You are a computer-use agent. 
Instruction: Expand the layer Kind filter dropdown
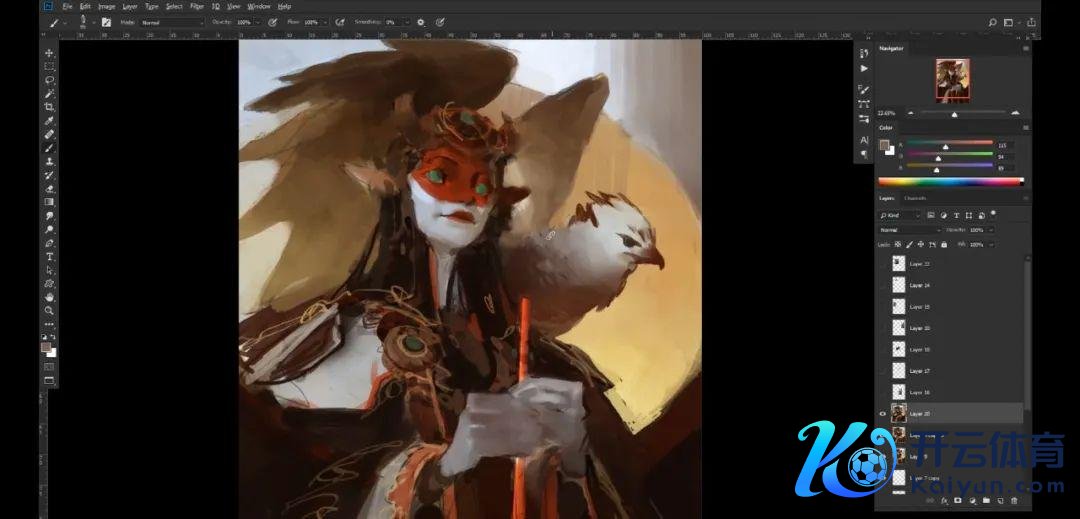point(900,215)
